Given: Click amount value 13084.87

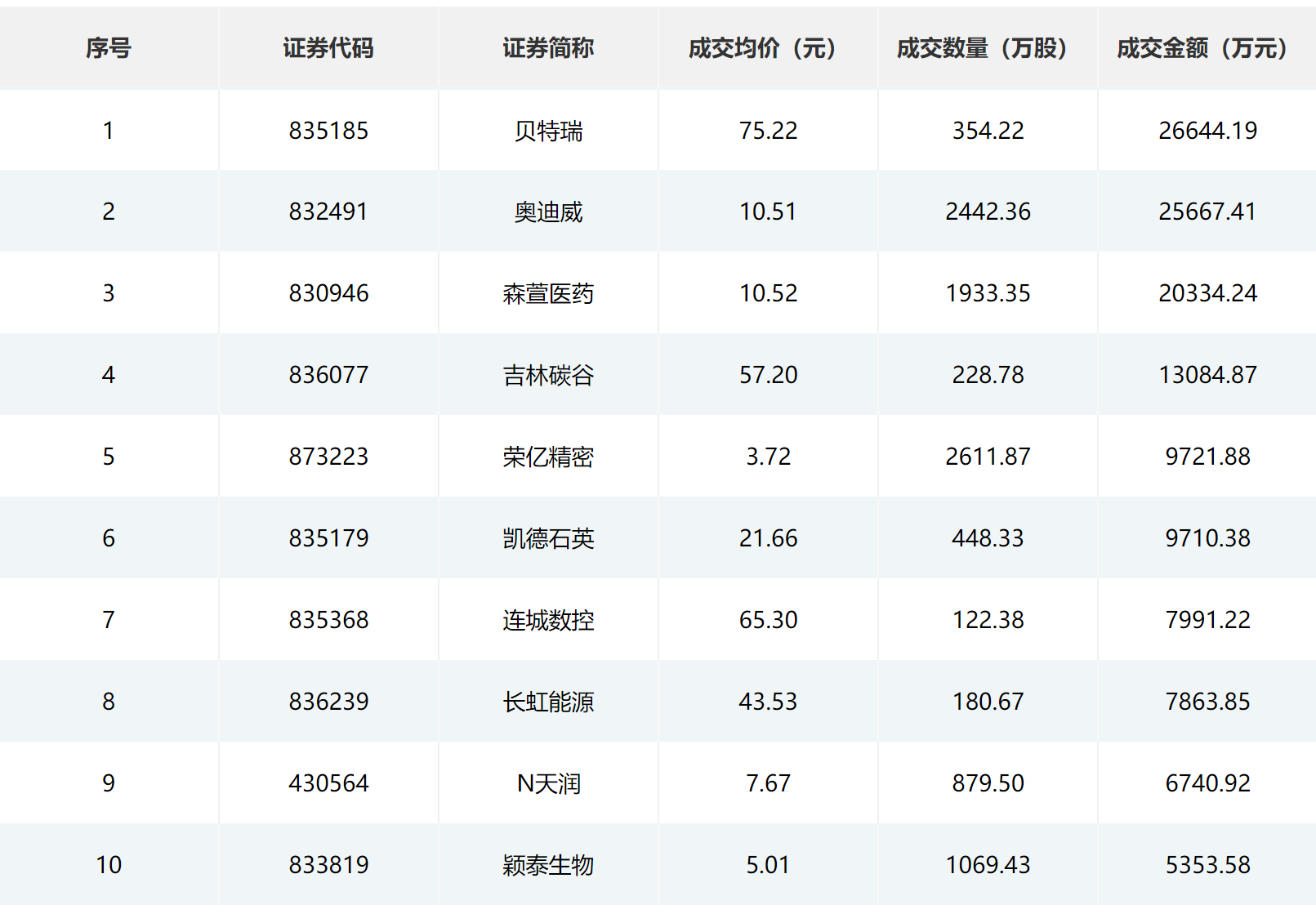Looking at the screenshot, I should (x=1207, y=375).
